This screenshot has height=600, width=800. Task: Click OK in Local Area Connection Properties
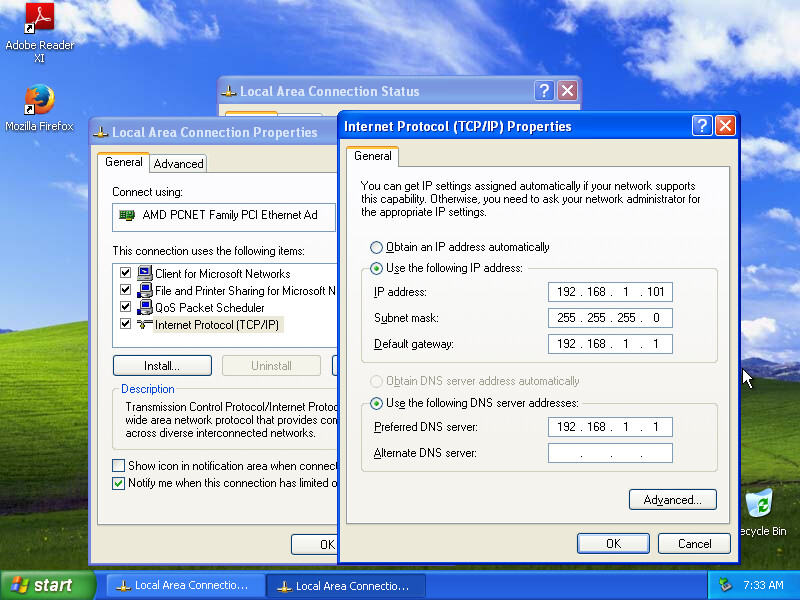pos(315,544)
